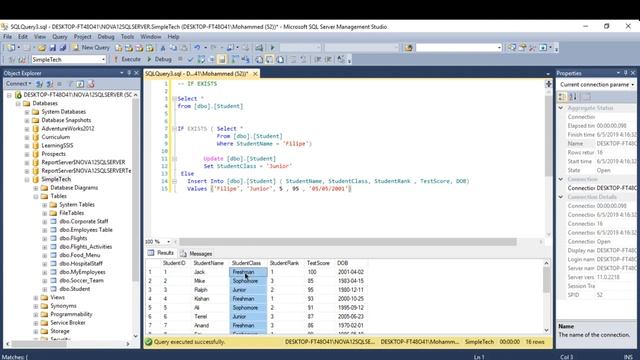Click the Object Explorer vertical scrollbar

point(136,190)
